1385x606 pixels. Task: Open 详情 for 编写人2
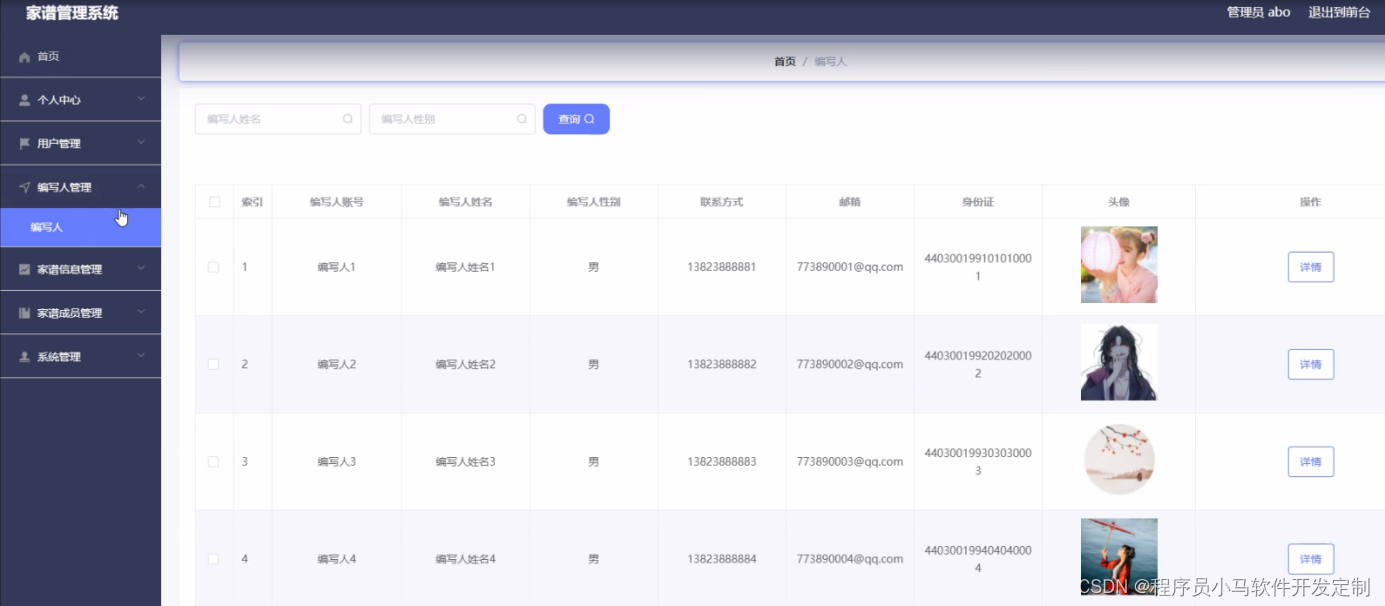pos(1310,364)
